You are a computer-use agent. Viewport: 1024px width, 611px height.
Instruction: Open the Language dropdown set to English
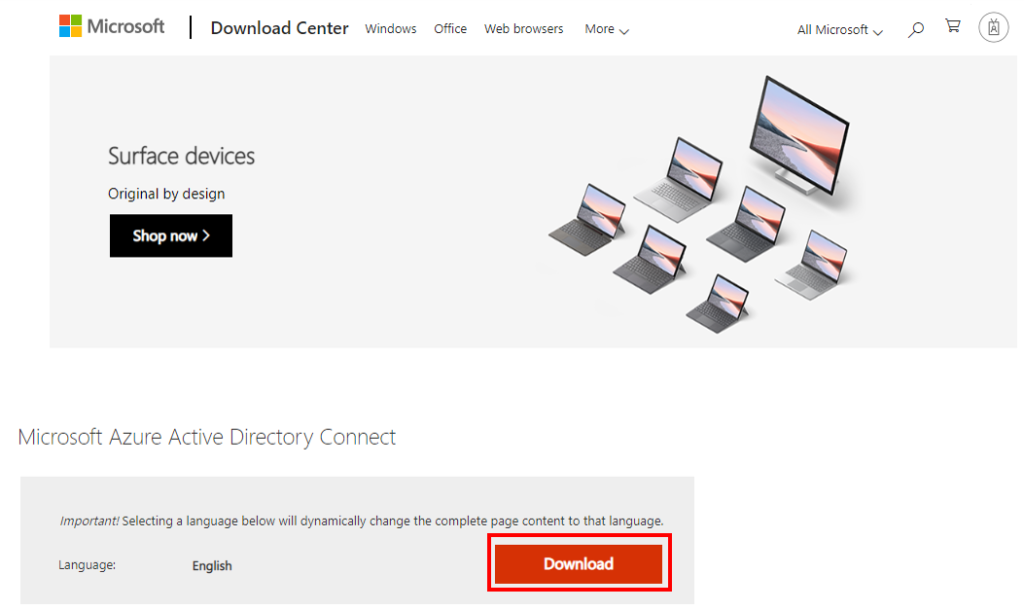pos(212,565)
